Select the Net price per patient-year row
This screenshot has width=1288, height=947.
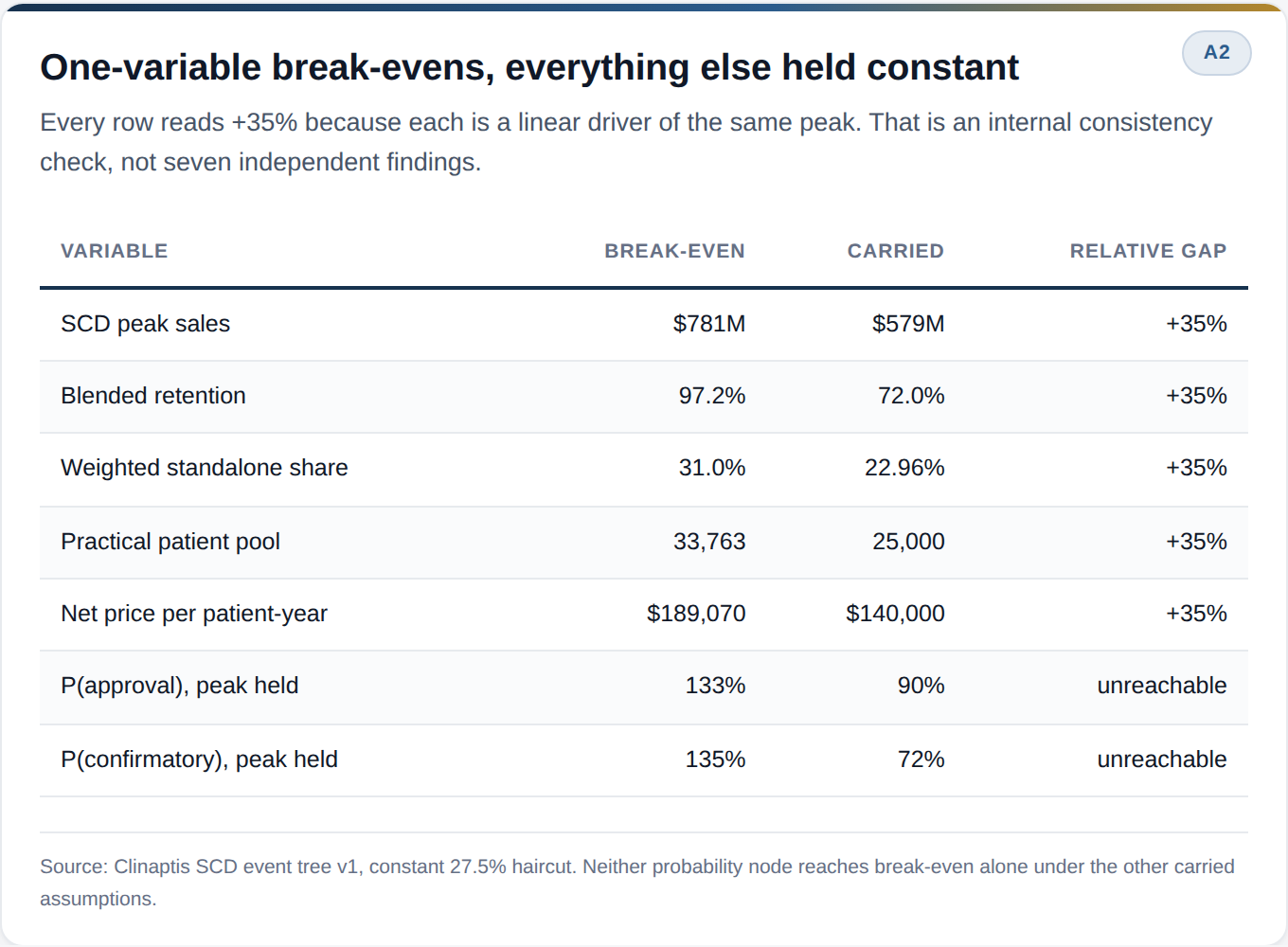point(644,615)
